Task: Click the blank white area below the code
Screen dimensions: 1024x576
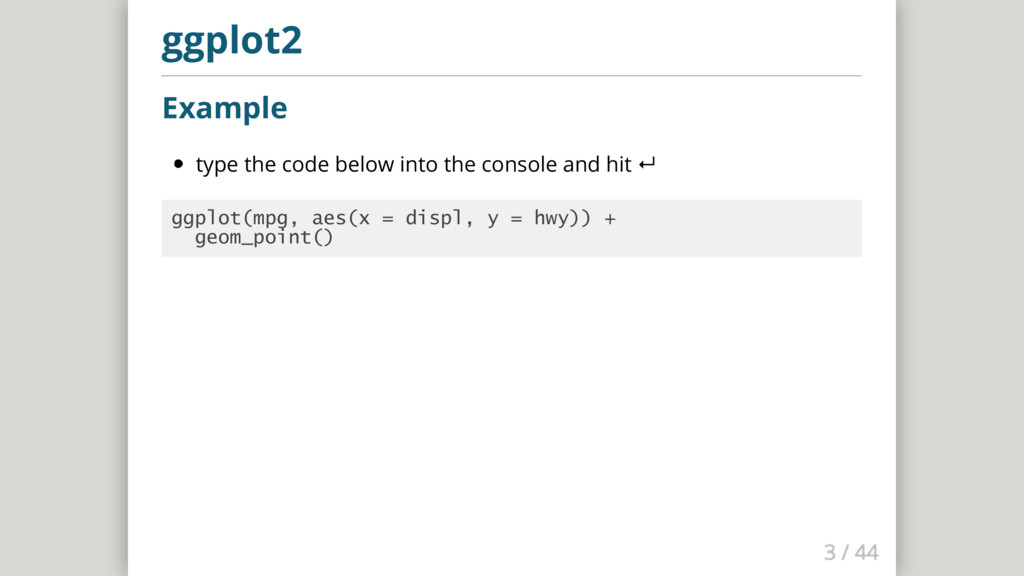Action: (511, 400)
